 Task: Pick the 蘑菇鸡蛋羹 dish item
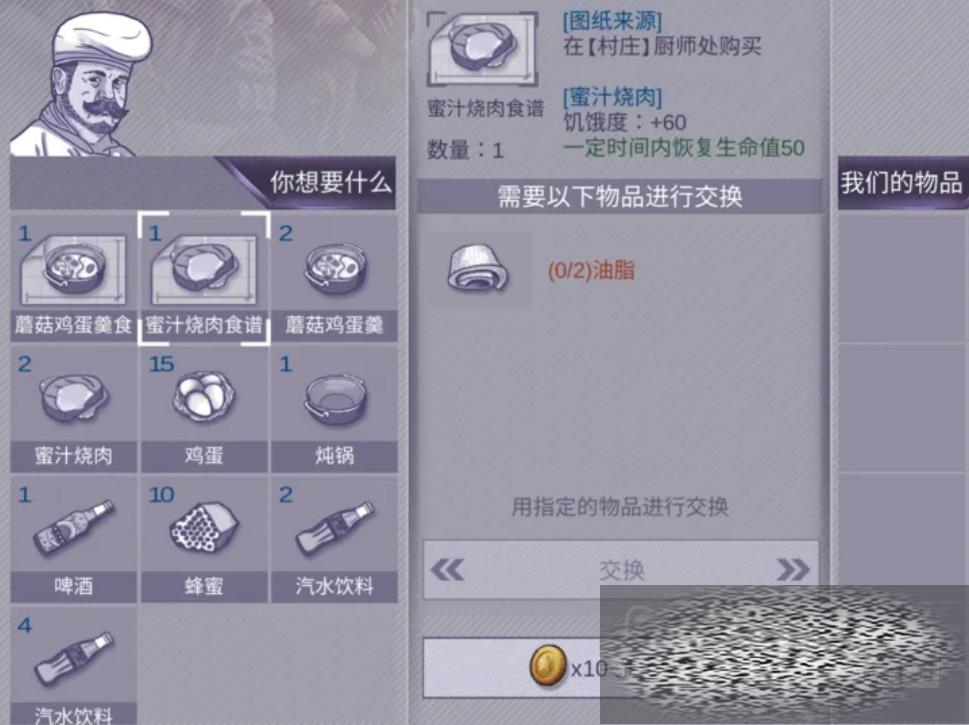(x=334, y=279)
